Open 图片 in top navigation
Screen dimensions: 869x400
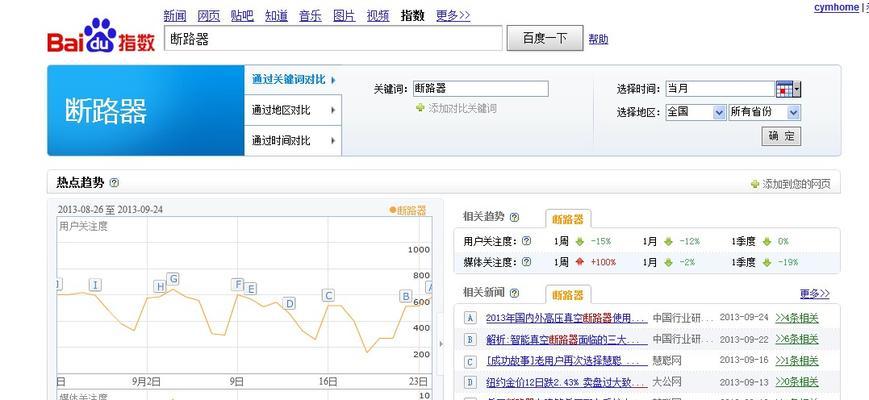[344, 16]
